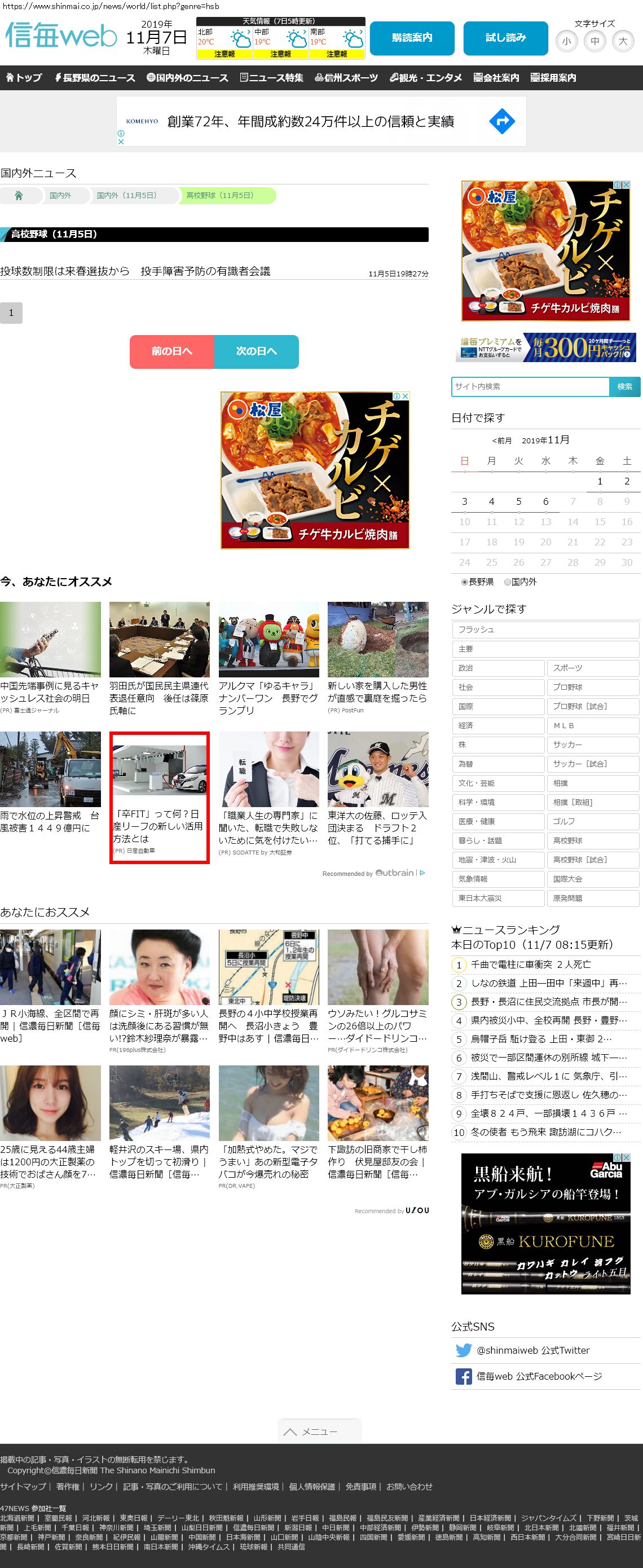Open the official Facebook page icon
643x1568 pixels.
[464, 1376]
